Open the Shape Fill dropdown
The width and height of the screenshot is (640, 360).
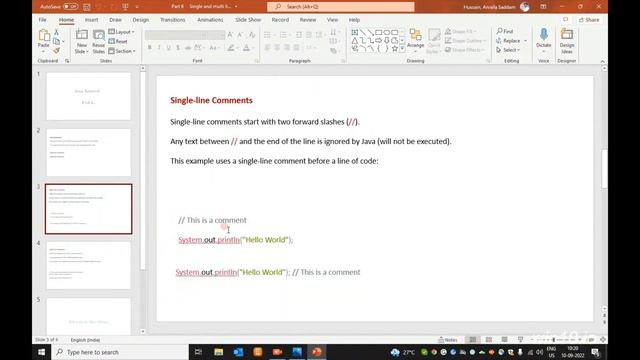461,31
